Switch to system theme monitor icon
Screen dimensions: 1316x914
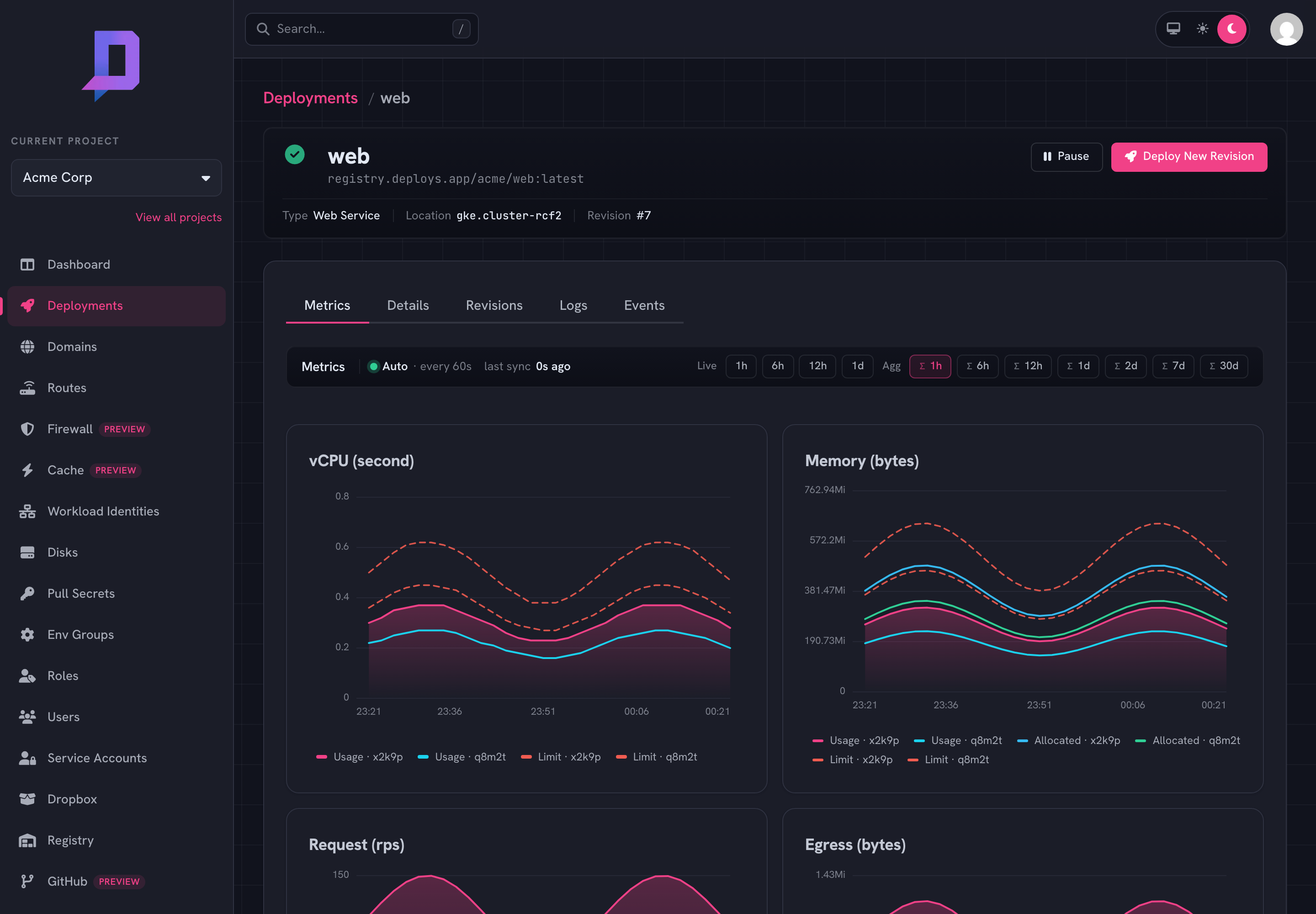click(x=1173, y=29)
